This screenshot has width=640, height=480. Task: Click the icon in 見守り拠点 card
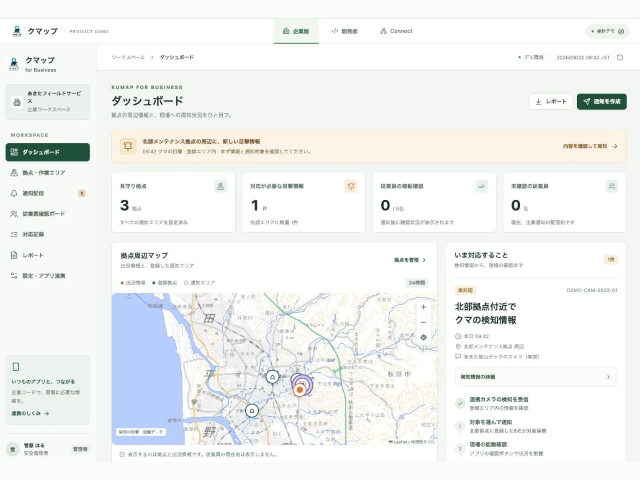click(220, 187)
